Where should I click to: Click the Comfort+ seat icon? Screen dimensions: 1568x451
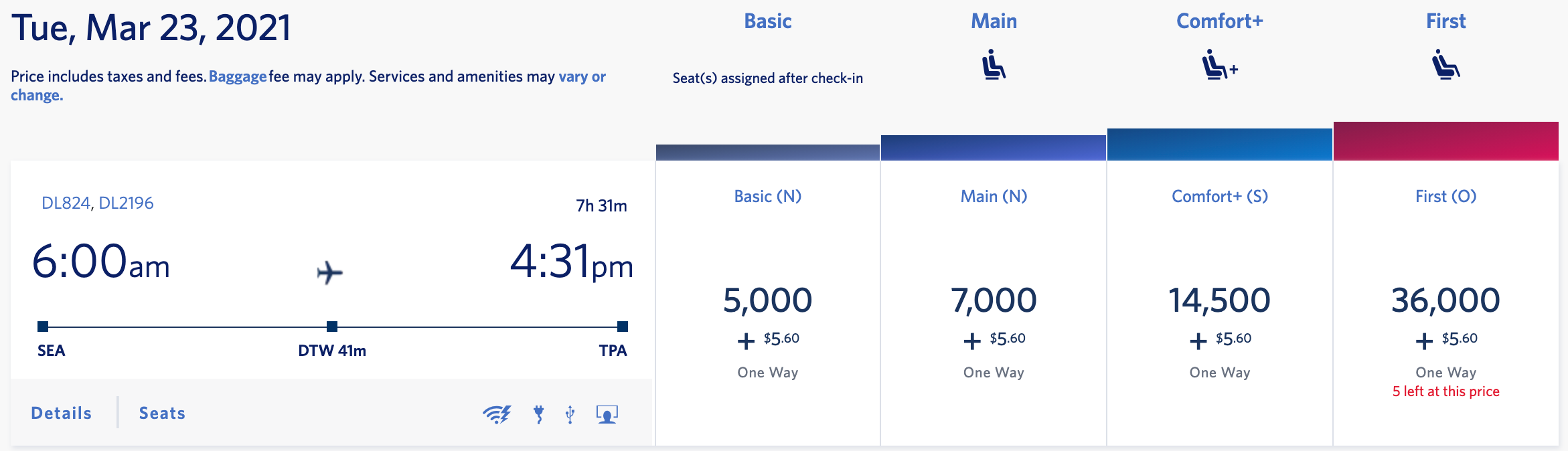click(x=1217, y=64)
